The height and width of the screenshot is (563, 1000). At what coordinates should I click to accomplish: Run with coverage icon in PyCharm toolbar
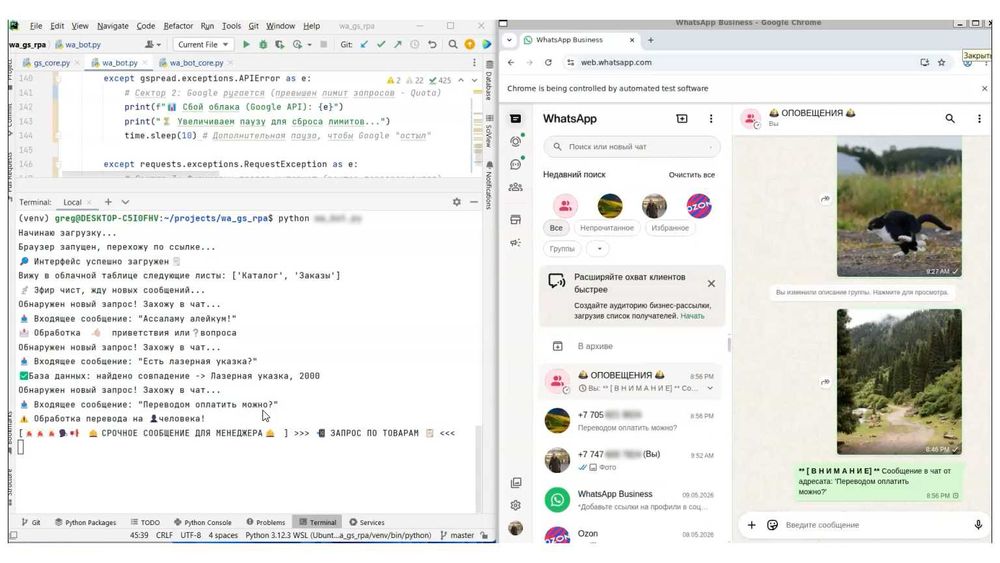coord(279,45)
